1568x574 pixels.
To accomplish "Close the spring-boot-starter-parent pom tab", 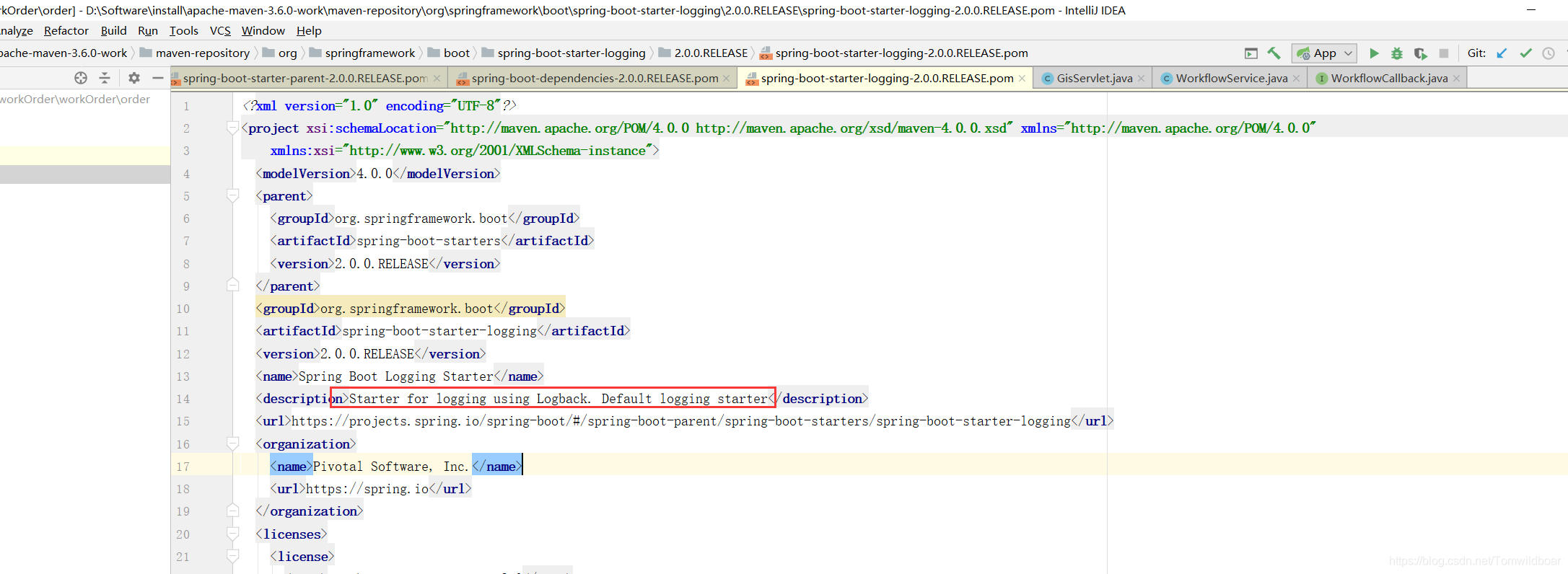I will coord(437,79).
